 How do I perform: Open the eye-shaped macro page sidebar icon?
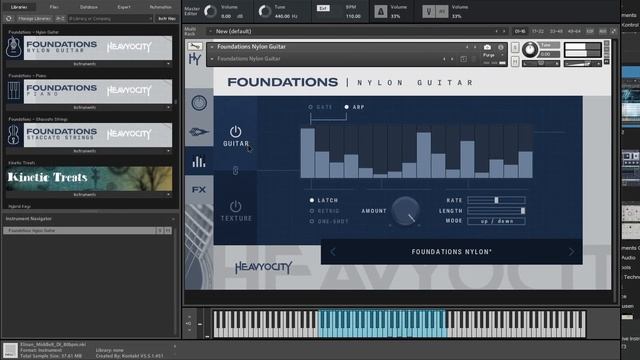point(199,132)
